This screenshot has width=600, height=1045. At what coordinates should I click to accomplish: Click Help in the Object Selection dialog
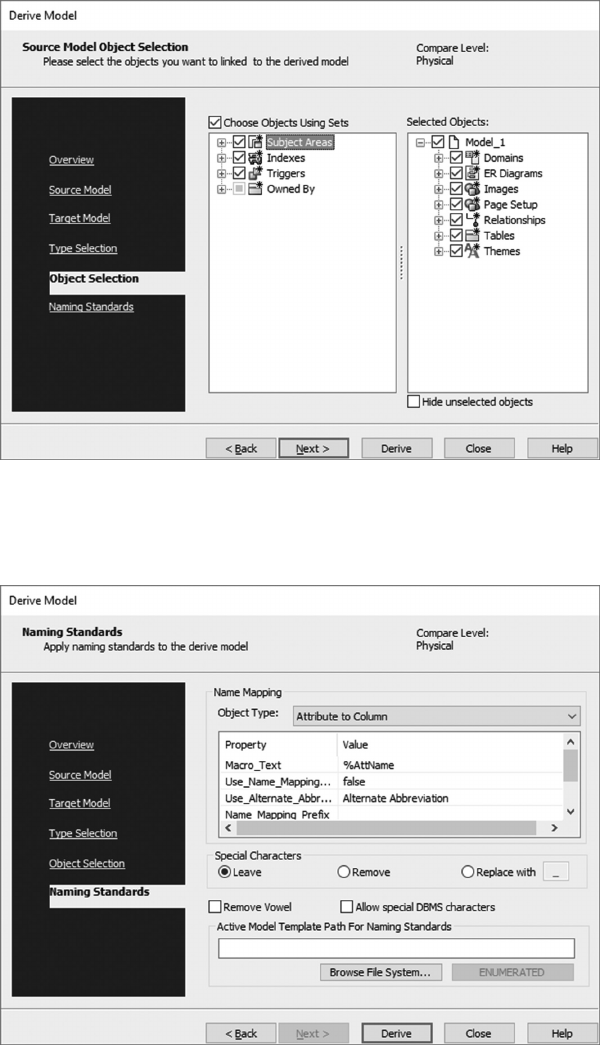pos(562,449)
